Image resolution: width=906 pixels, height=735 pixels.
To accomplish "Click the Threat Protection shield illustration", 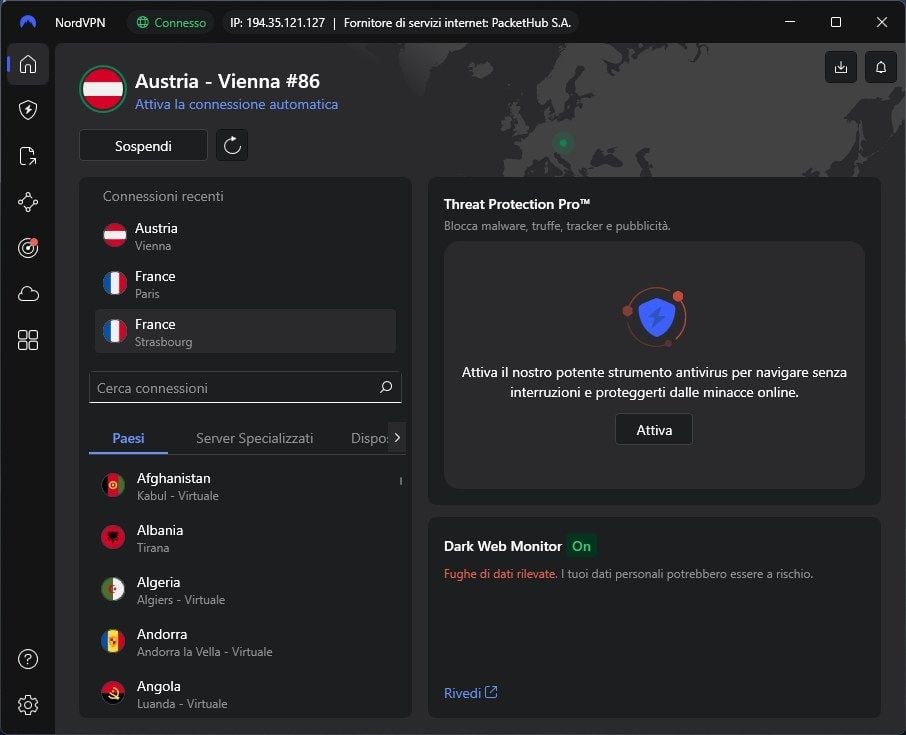I will (655, 316).
